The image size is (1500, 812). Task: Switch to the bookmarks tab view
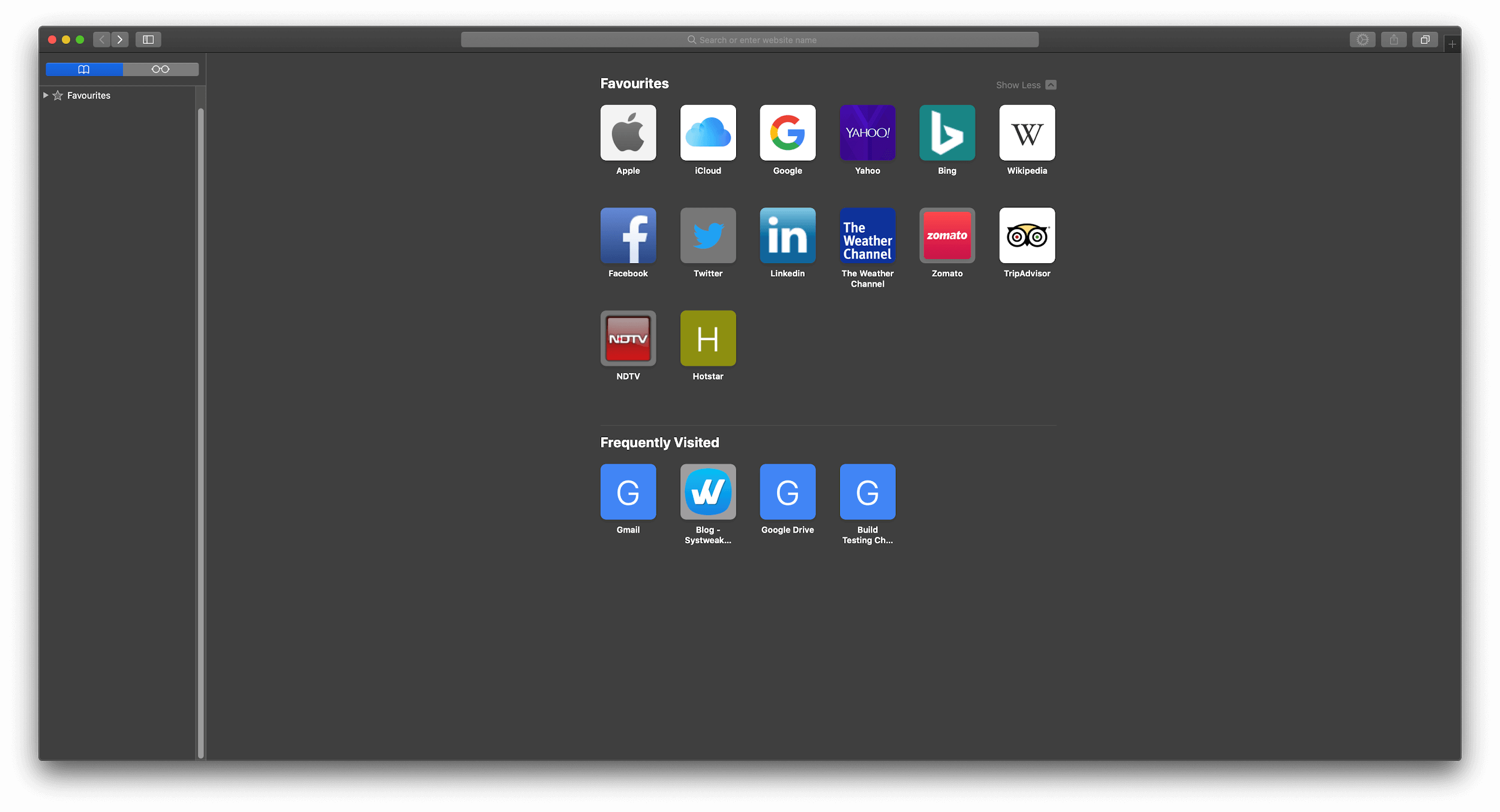[x=83, y=69]
